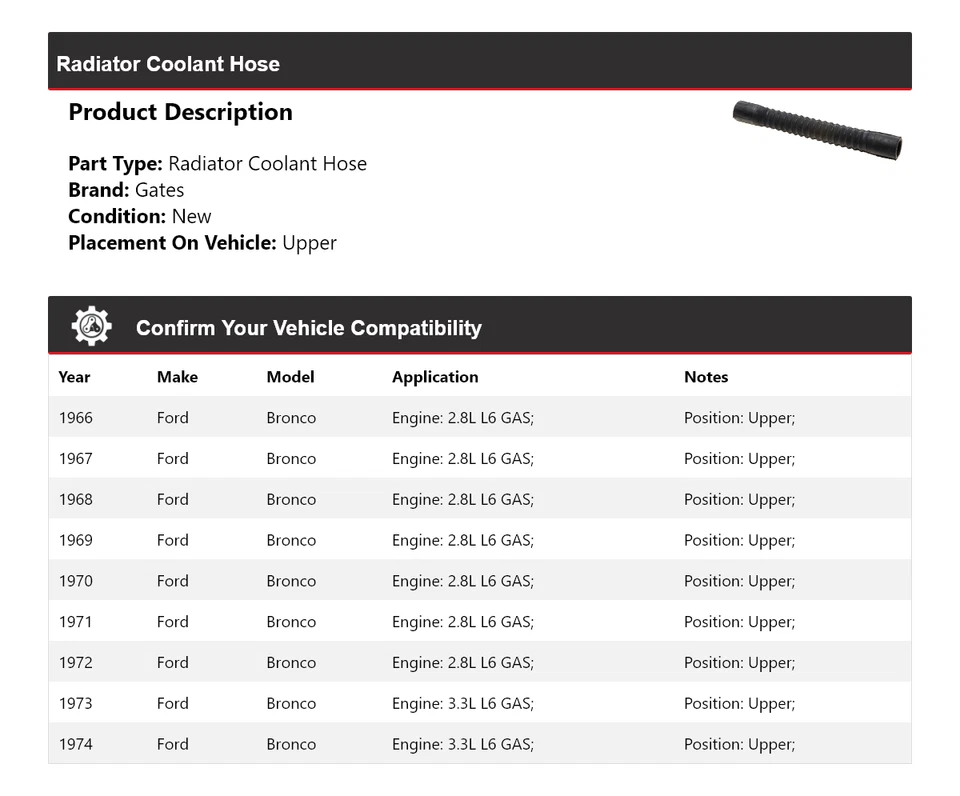The image size is (960, 796).
Task: Click the Product Description heading
Action: tap(180, 112)
